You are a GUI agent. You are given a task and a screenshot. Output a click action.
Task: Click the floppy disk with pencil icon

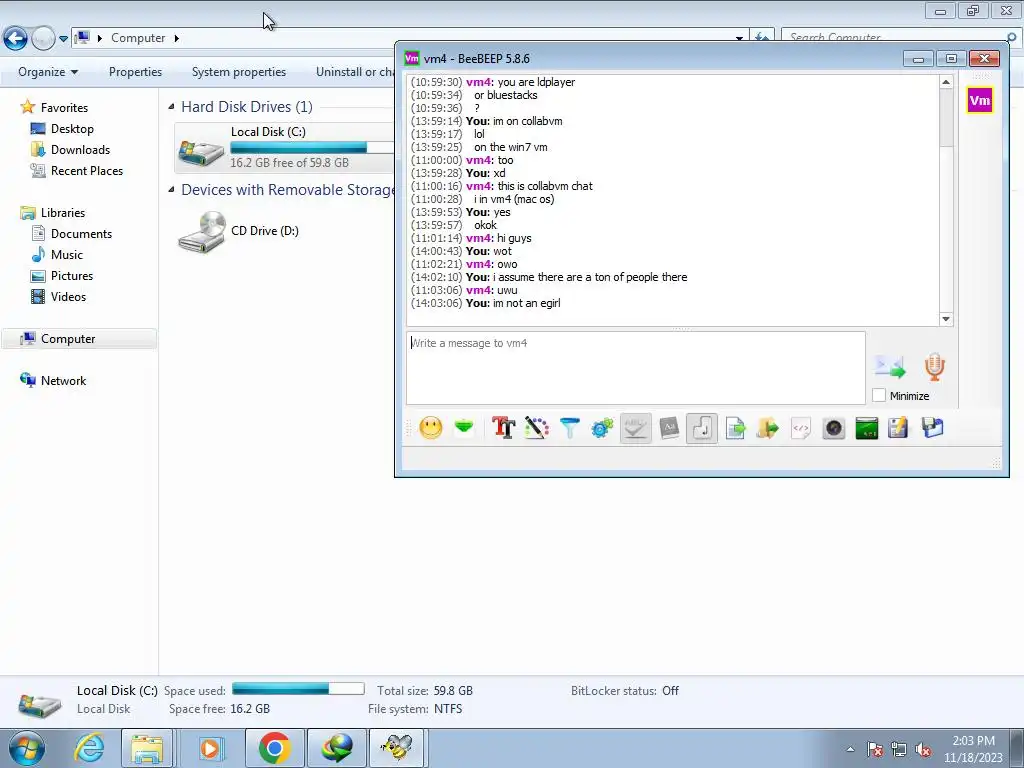coord(899,428)
